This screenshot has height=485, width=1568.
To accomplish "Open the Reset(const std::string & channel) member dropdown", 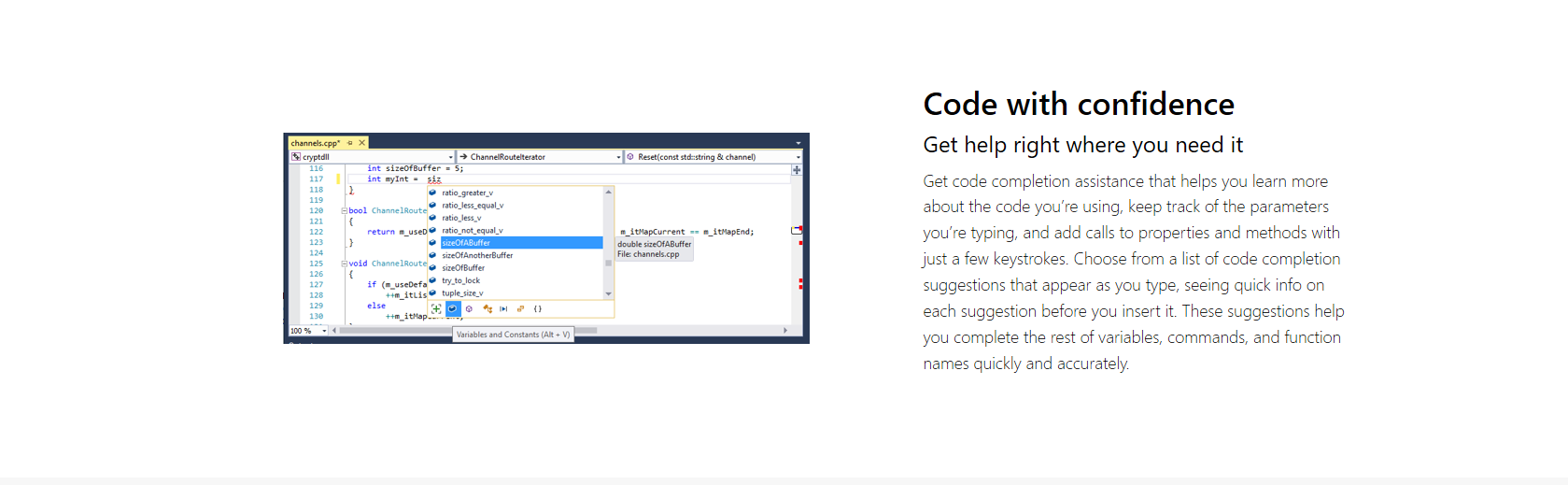I will 713,157.
